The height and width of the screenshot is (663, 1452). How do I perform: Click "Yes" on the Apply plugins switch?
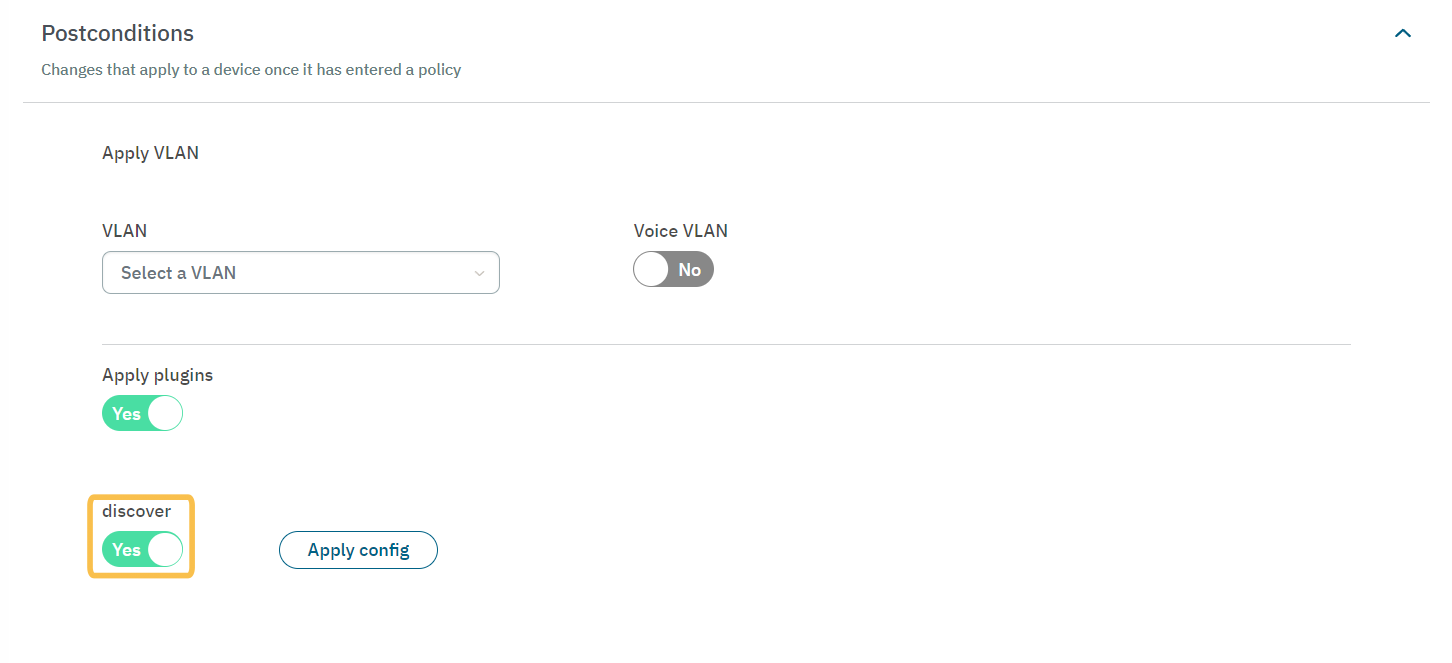126,414
